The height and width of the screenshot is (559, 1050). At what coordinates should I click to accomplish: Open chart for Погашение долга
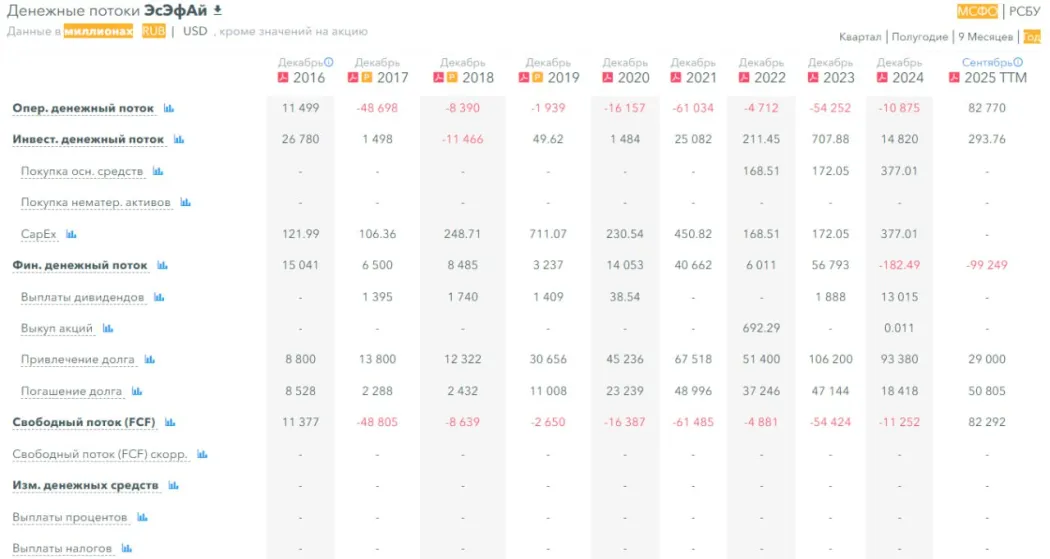pos(137,391)
